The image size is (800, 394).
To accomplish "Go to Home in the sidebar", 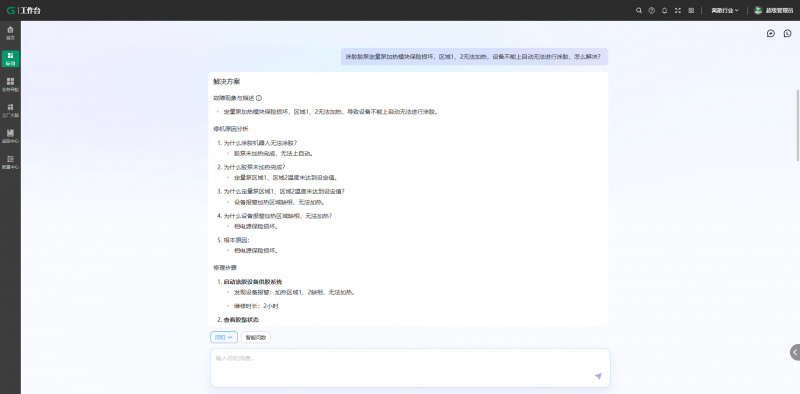I will (x=10, y=33).
